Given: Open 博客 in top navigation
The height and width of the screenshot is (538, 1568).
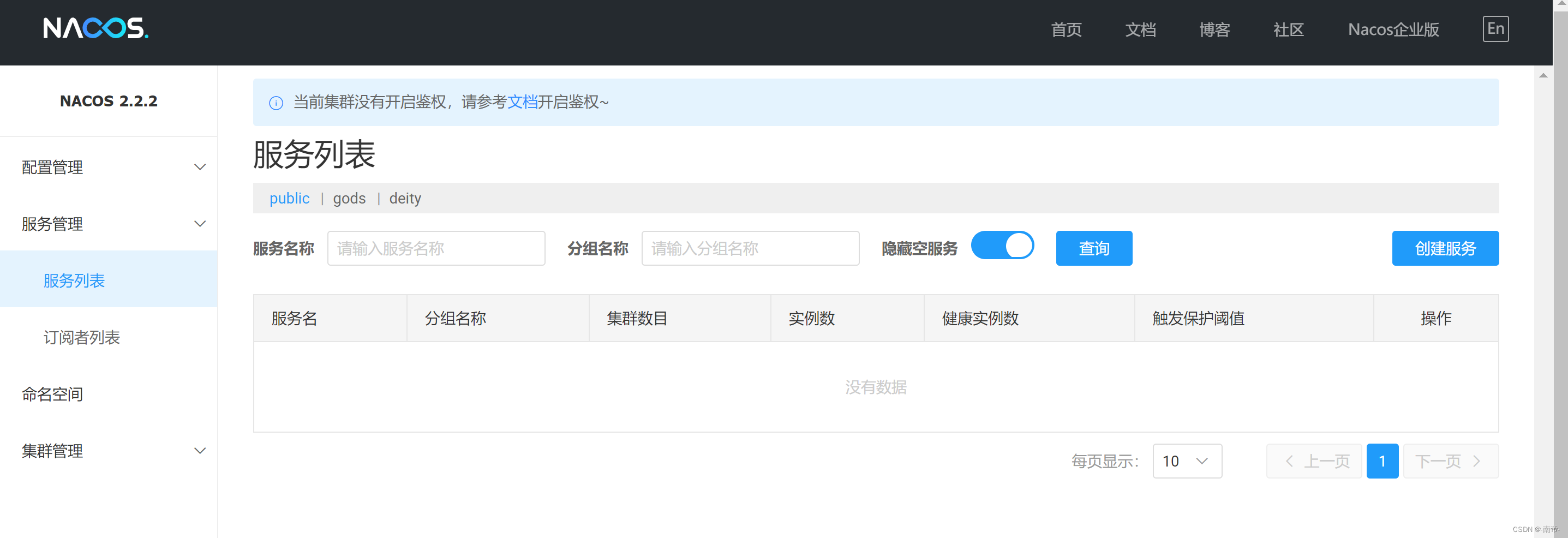Looking at the screenshot, I should click(1214, 29).
